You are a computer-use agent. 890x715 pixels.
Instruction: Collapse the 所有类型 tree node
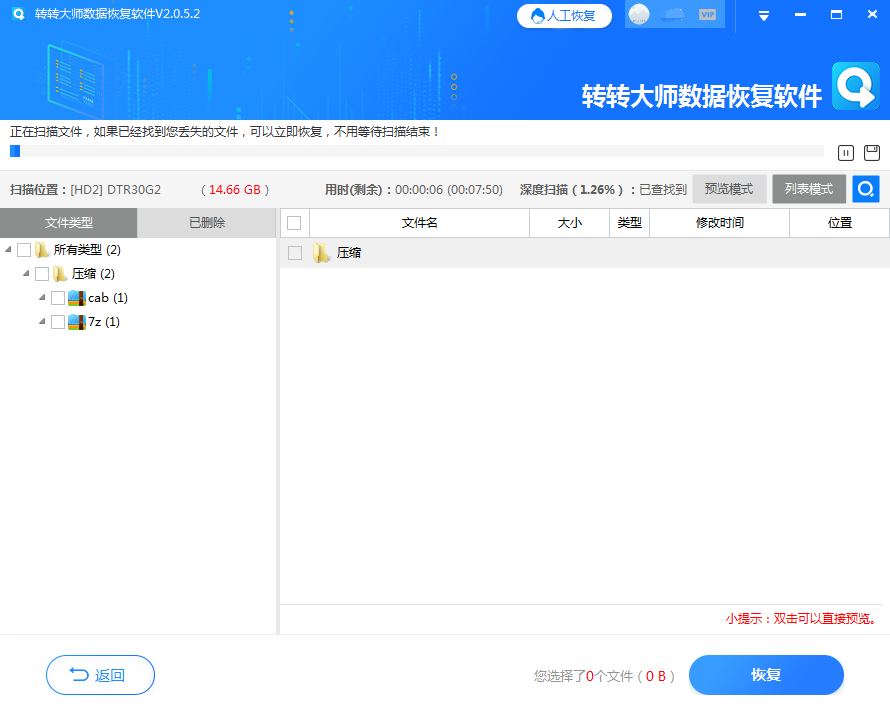pyautogui.click(x=8, y=249)
